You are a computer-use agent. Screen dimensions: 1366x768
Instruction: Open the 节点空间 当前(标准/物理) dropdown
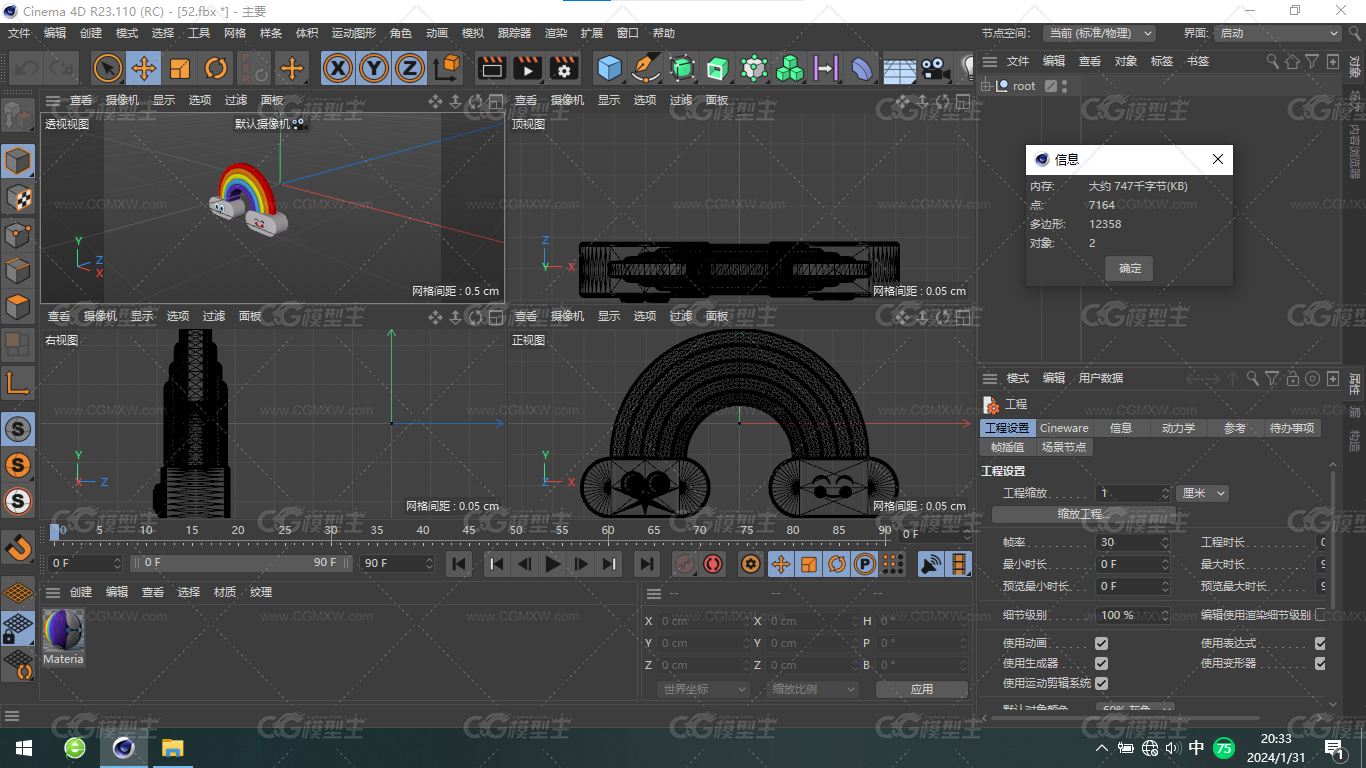[x=1099, y=33]
